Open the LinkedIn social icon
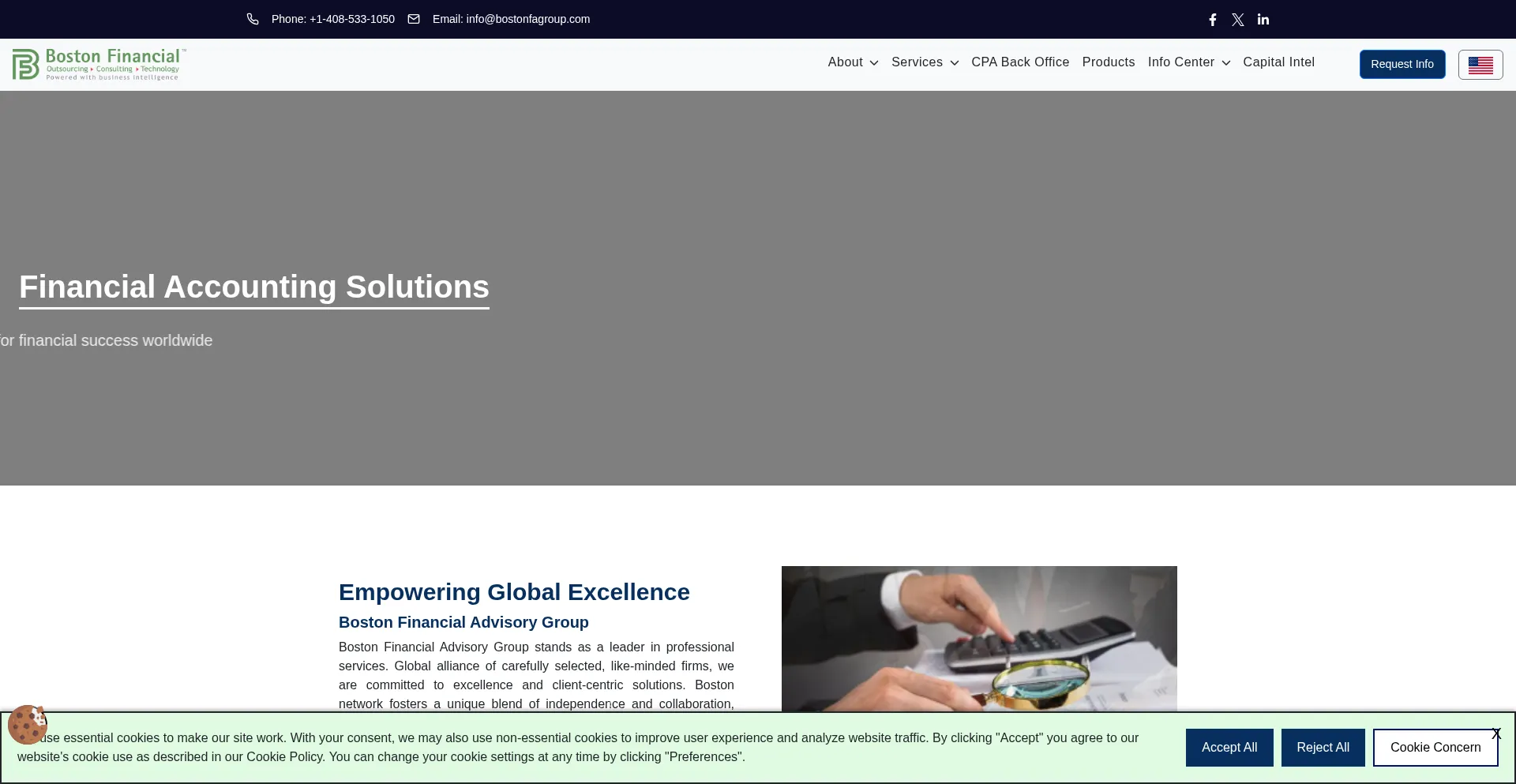The width and height of the screenshot is (1516, 784). (x=1263, y=20)
